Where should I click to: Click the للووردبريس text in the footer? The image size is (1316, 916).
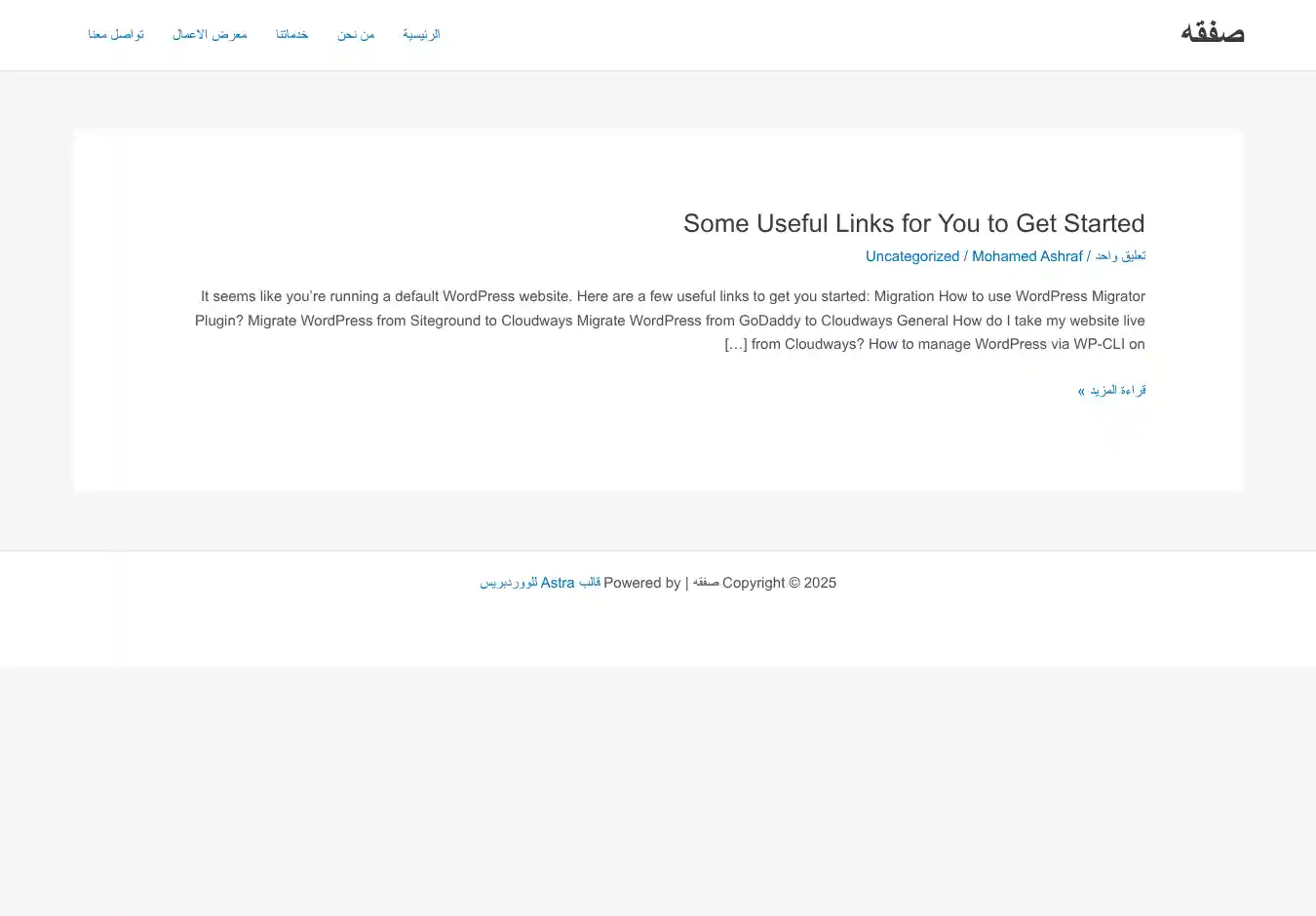tap(508, 583)
